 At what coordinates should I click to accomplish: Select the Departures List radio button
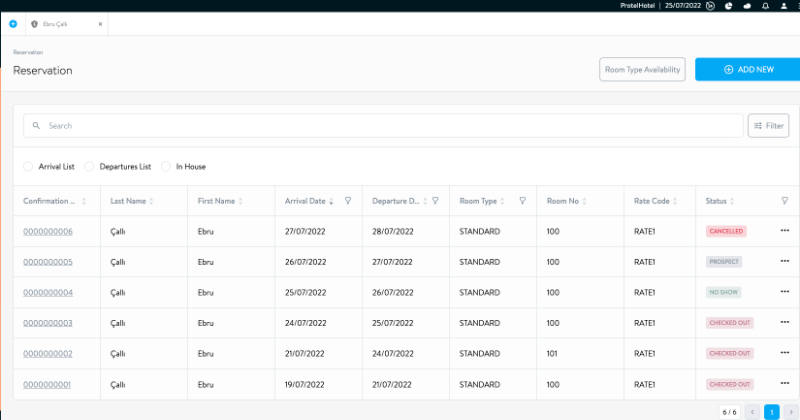[x=89, y=166]
